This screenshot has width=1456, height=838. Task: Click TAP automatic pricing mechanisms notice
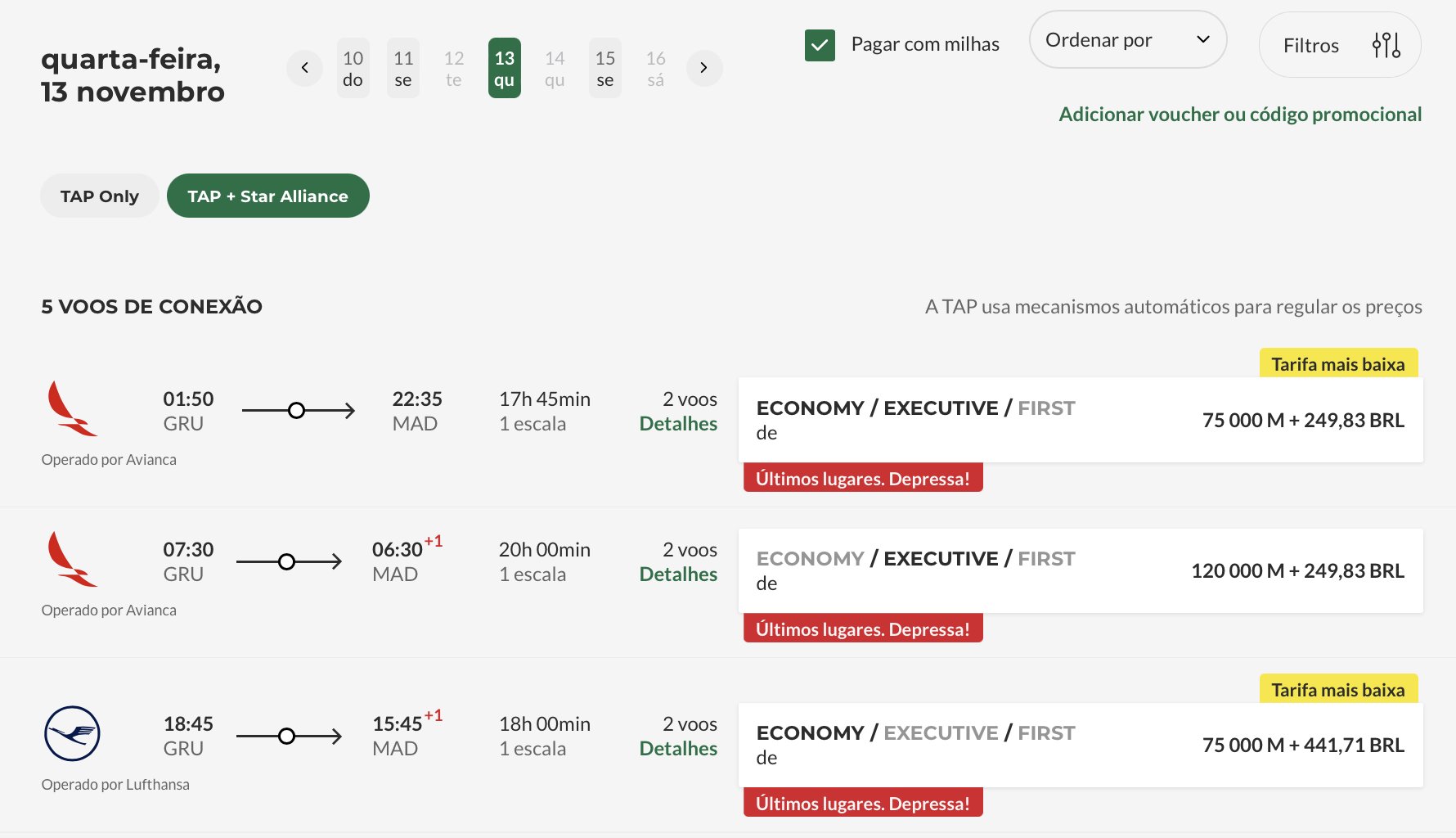[1173, 307]
